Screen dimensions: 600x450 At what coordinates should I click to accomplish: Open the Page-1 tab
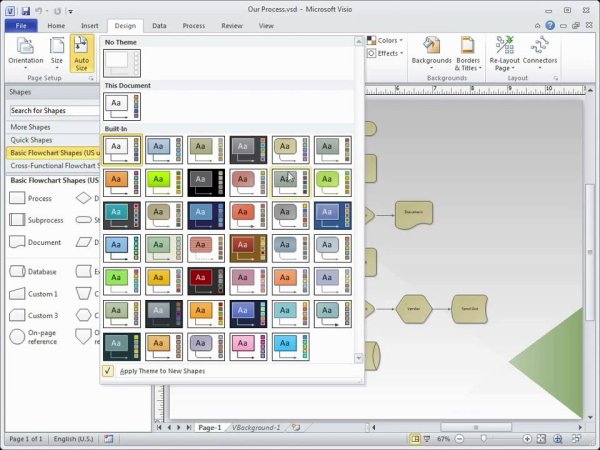coord(210,428)
